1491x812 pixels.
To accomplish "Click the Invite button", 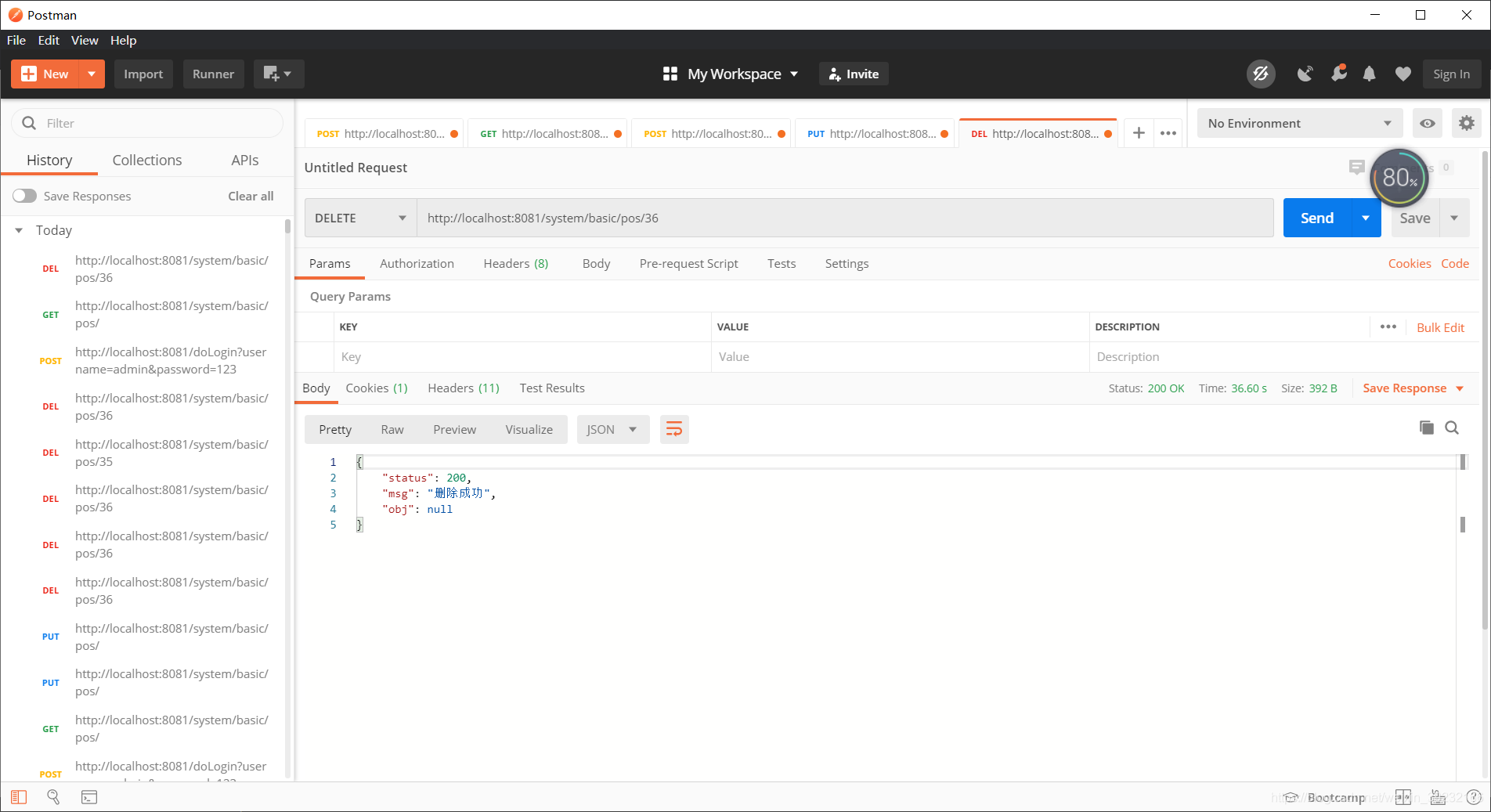I will [x=854, y=74].
